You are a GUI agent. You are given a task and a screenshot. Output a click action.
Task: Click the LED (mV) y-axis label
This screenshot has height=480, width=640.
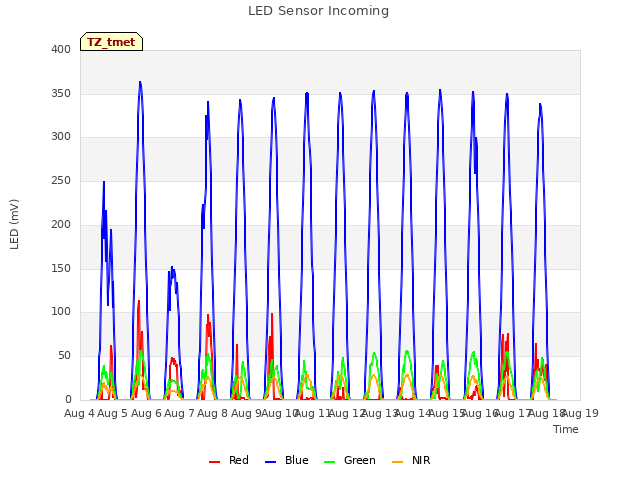point(14,224)
